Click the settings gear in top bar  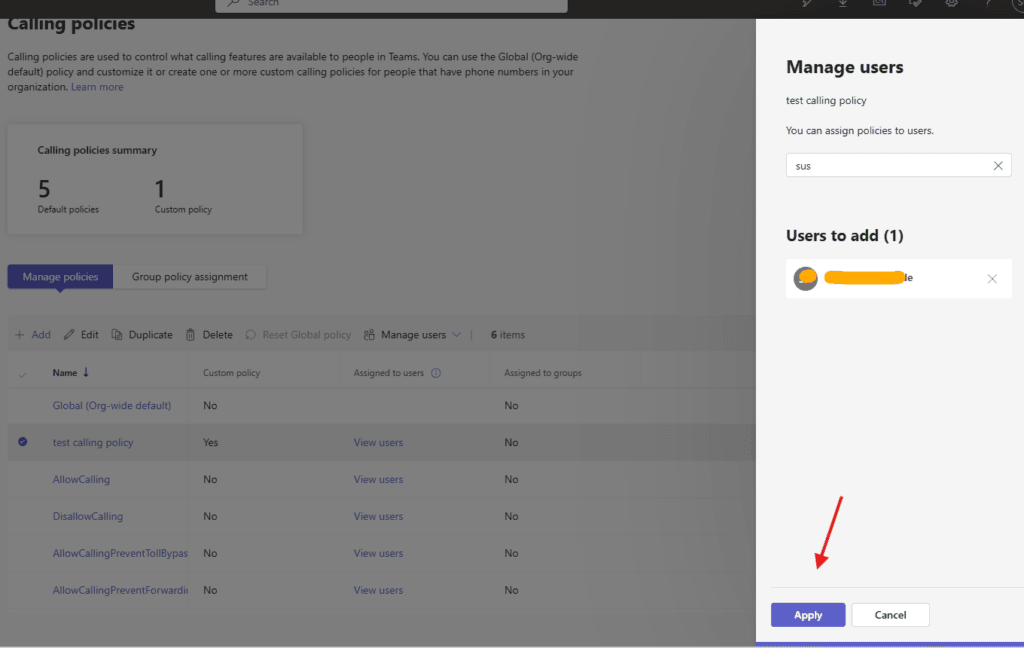coord(952,4)
